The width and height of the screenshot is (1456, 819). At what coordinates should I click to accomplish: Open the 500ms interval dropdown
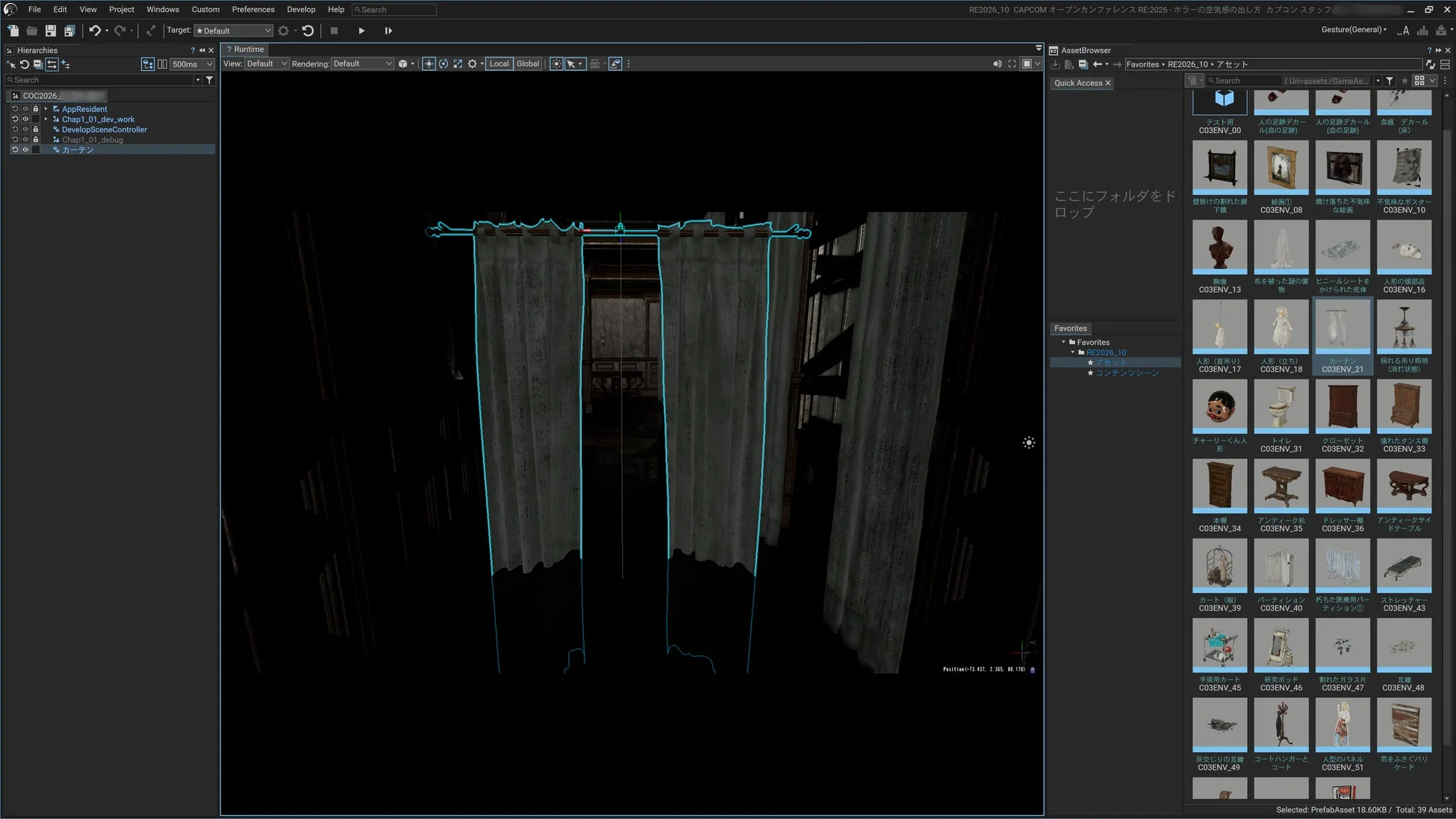click(x=193, y=64)
